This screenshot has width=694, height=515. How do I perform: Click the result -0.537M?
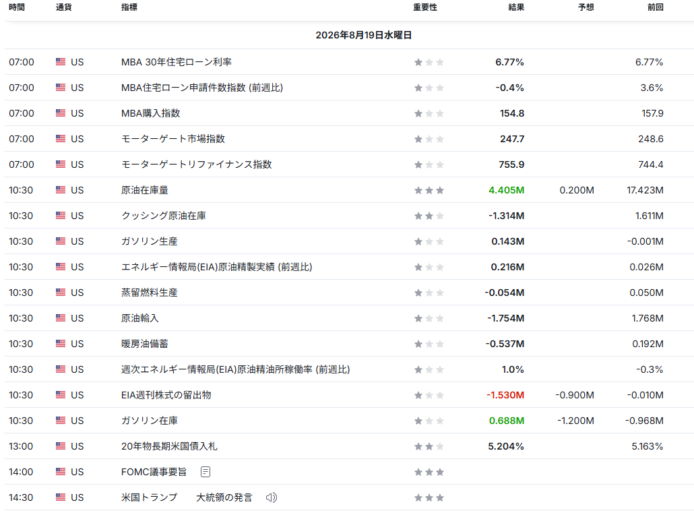click(x=505, y=344)
